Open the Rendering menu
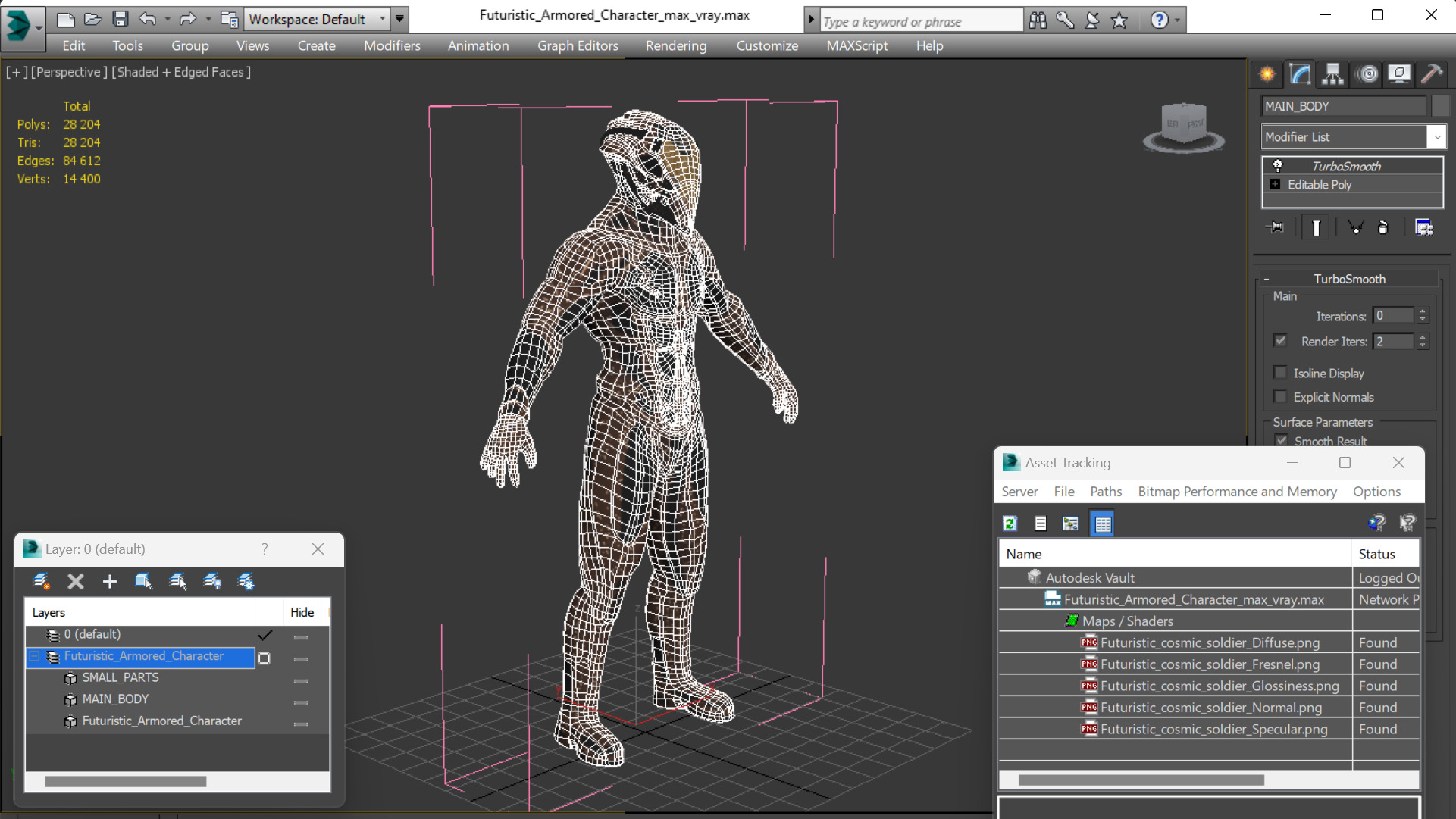 [676, 45]
